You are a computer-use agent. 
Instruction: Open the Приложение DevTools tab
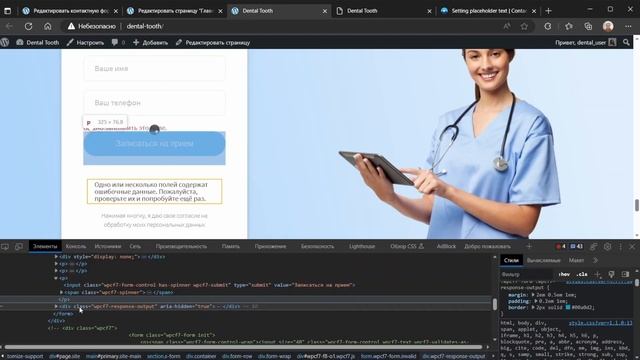click(270, 246)
